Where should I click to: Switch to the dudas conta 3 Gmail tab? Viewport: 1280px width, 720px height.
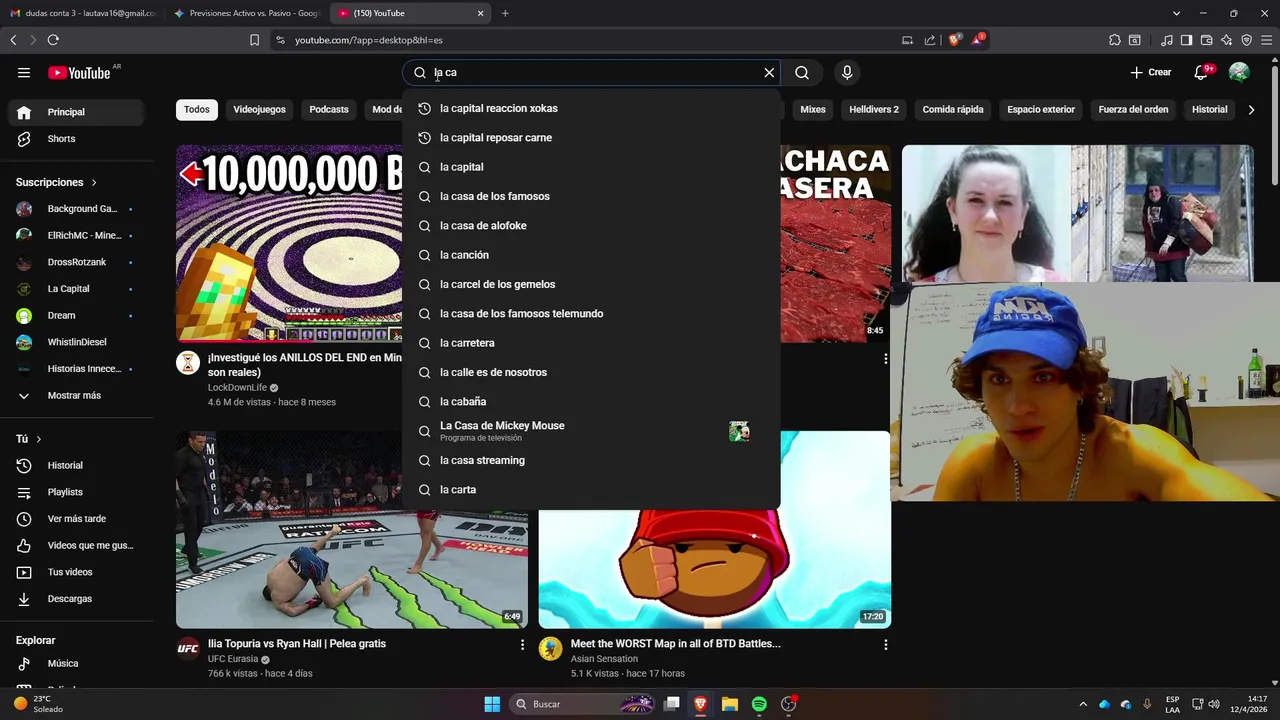click(x=82, y=13)
